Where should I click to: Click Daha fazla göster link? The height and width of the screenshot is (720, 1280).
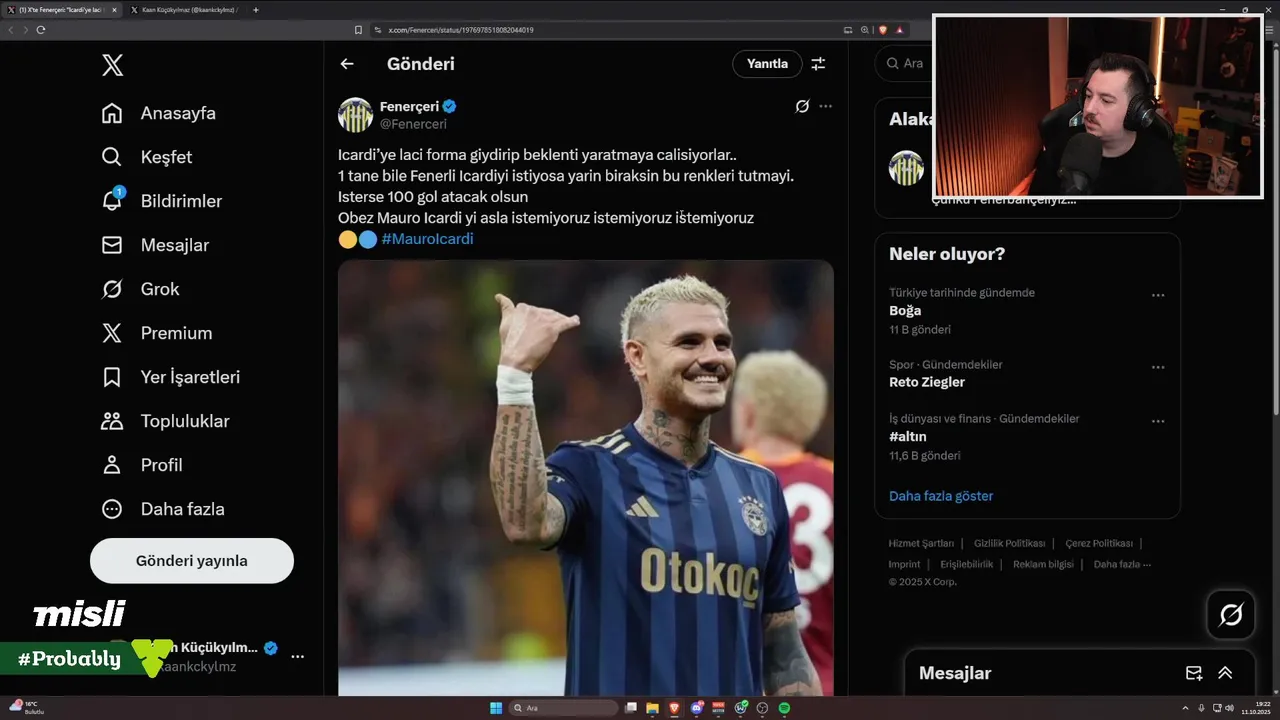pos(941,496)
